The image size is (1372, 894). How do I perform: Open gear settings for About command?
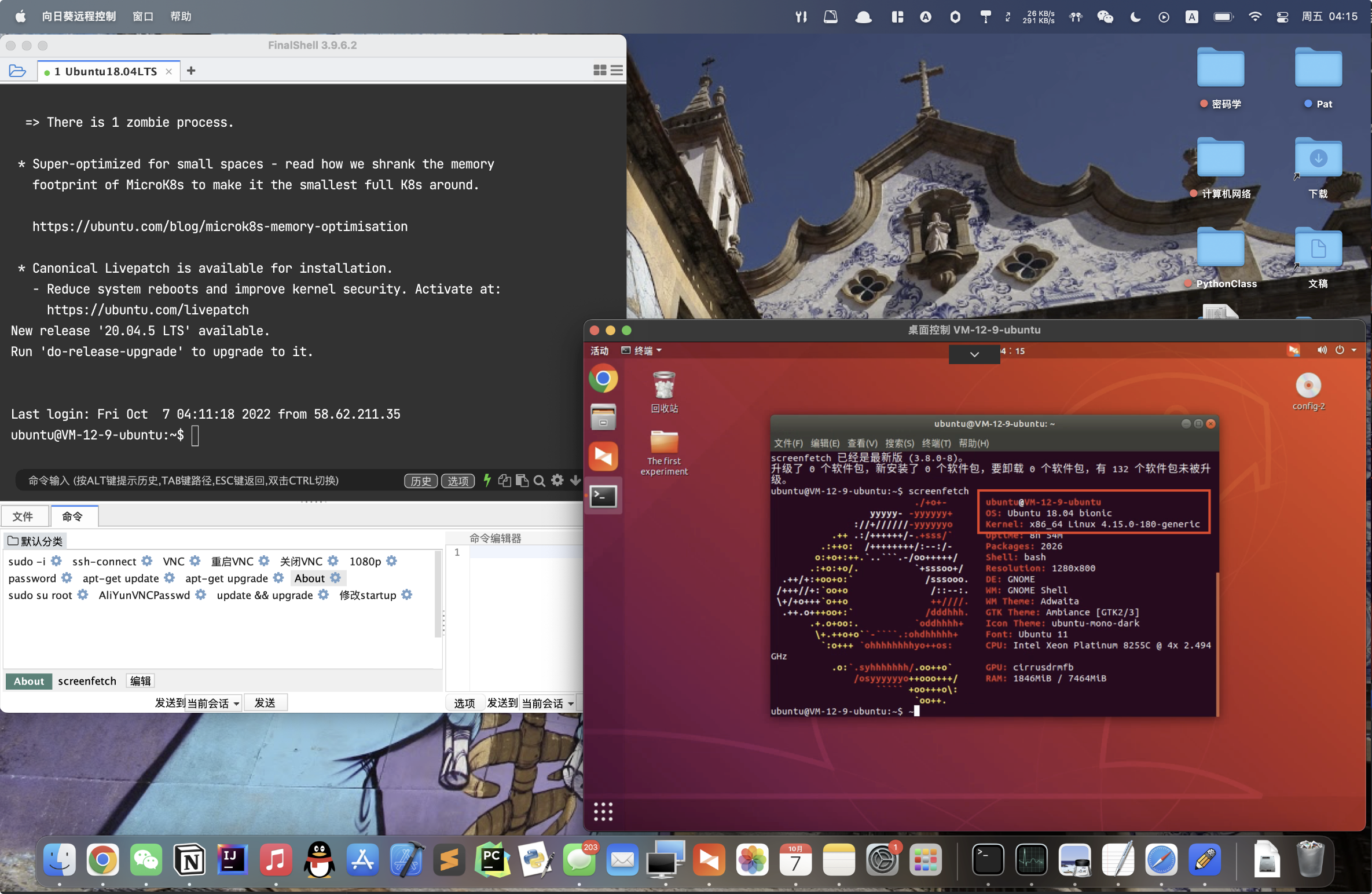pos(336,578)
